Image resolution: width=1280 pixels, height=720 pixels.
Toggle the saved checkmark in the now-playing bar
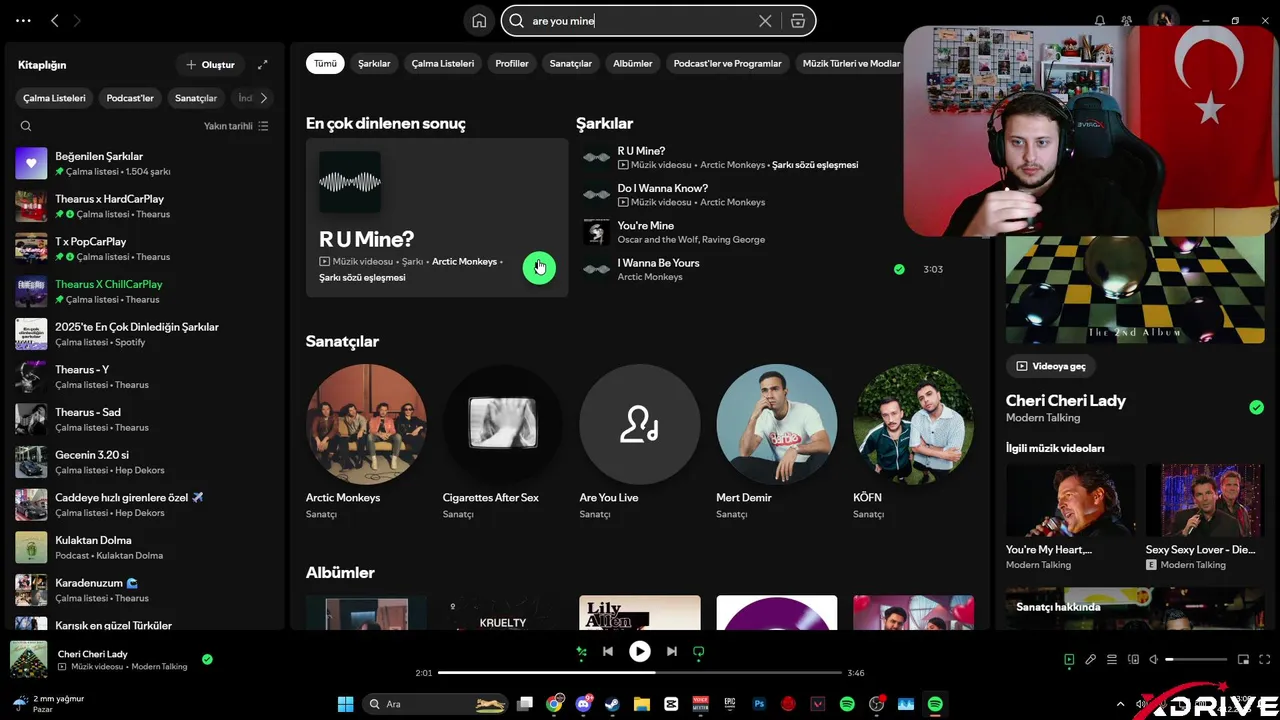[207, 659]
